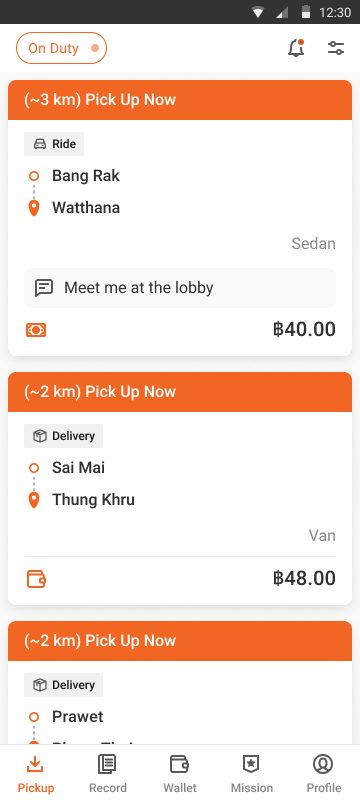
Task: Go to the Mission tab
Action: [252, 774]
